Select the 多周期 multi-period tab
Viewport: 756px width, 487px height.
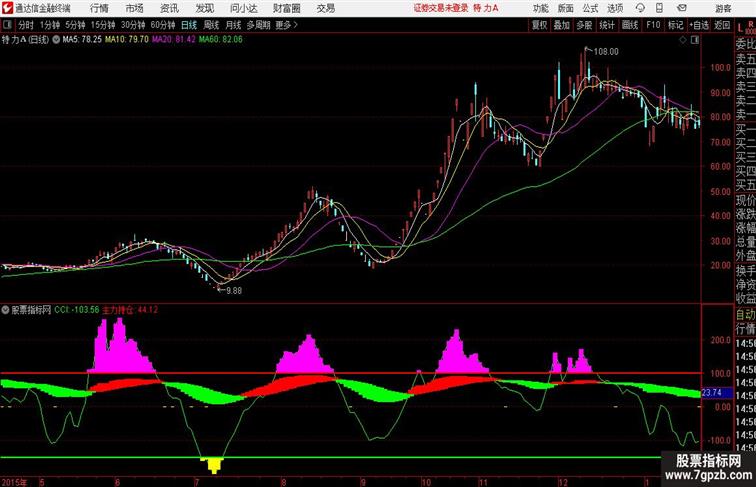pyautogui.click(x=258, y=25)
